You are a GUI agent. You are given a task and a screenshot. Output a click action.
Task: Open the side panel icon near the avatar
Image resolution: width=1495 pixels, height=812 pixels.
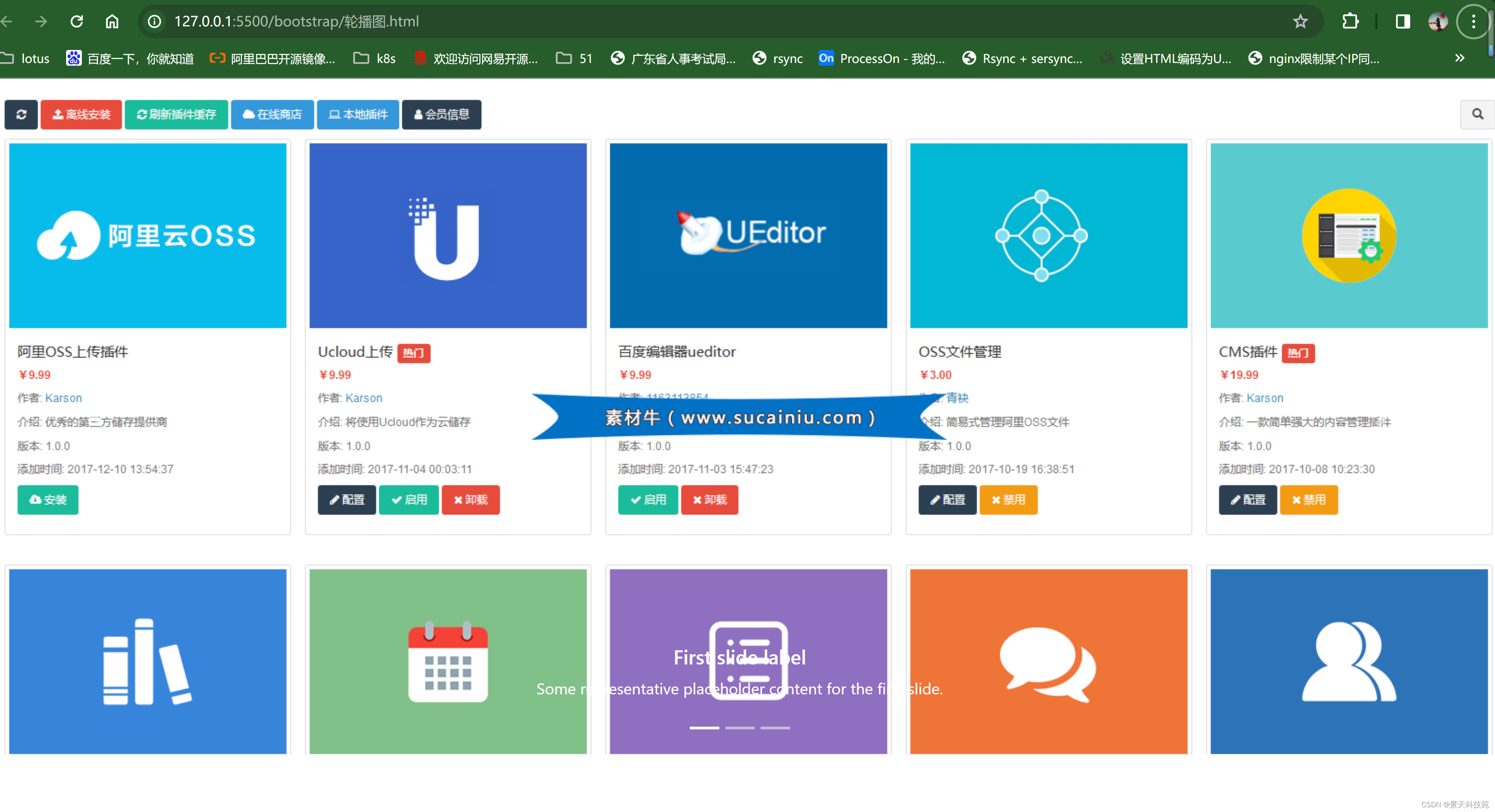1403,22
